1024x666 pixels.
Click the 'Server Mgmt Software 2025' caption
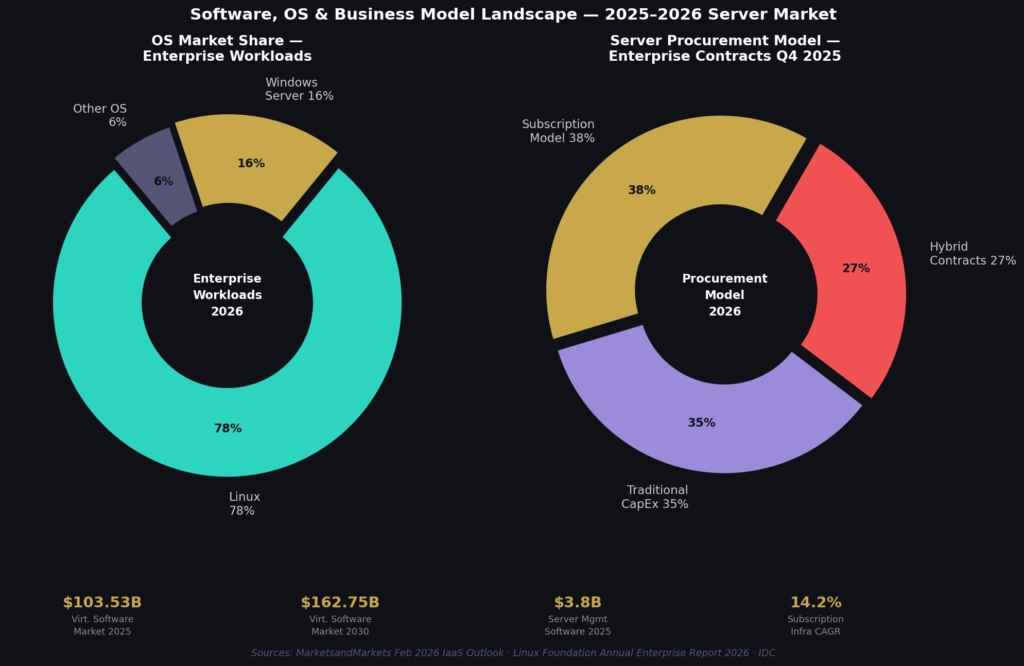pyautogui.click(x=578, y=625)
